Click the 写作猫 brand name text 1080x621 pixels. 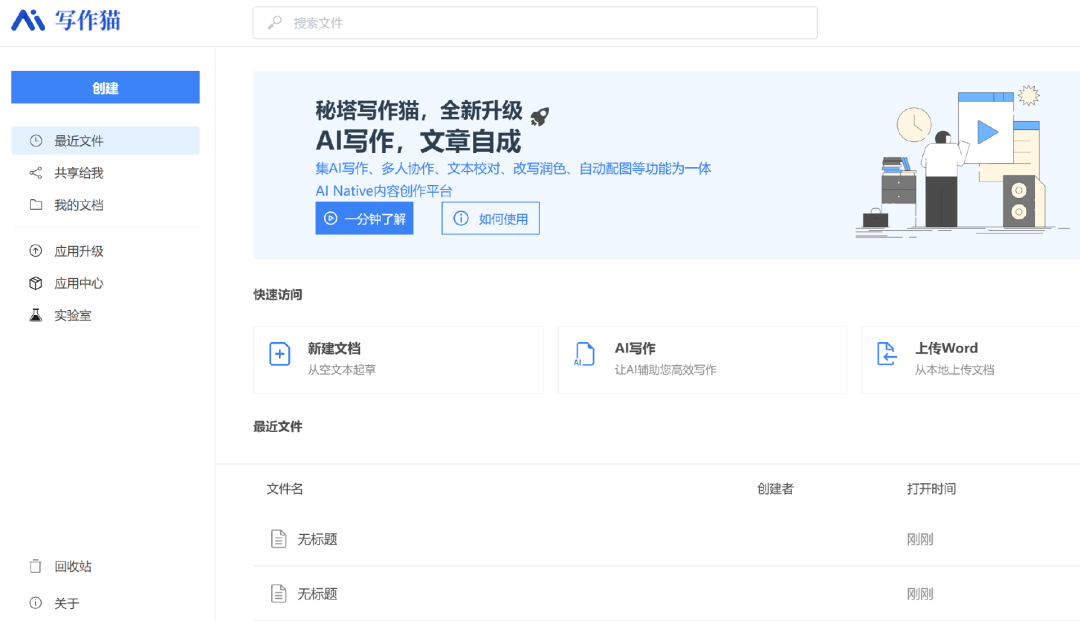point(87,21)
